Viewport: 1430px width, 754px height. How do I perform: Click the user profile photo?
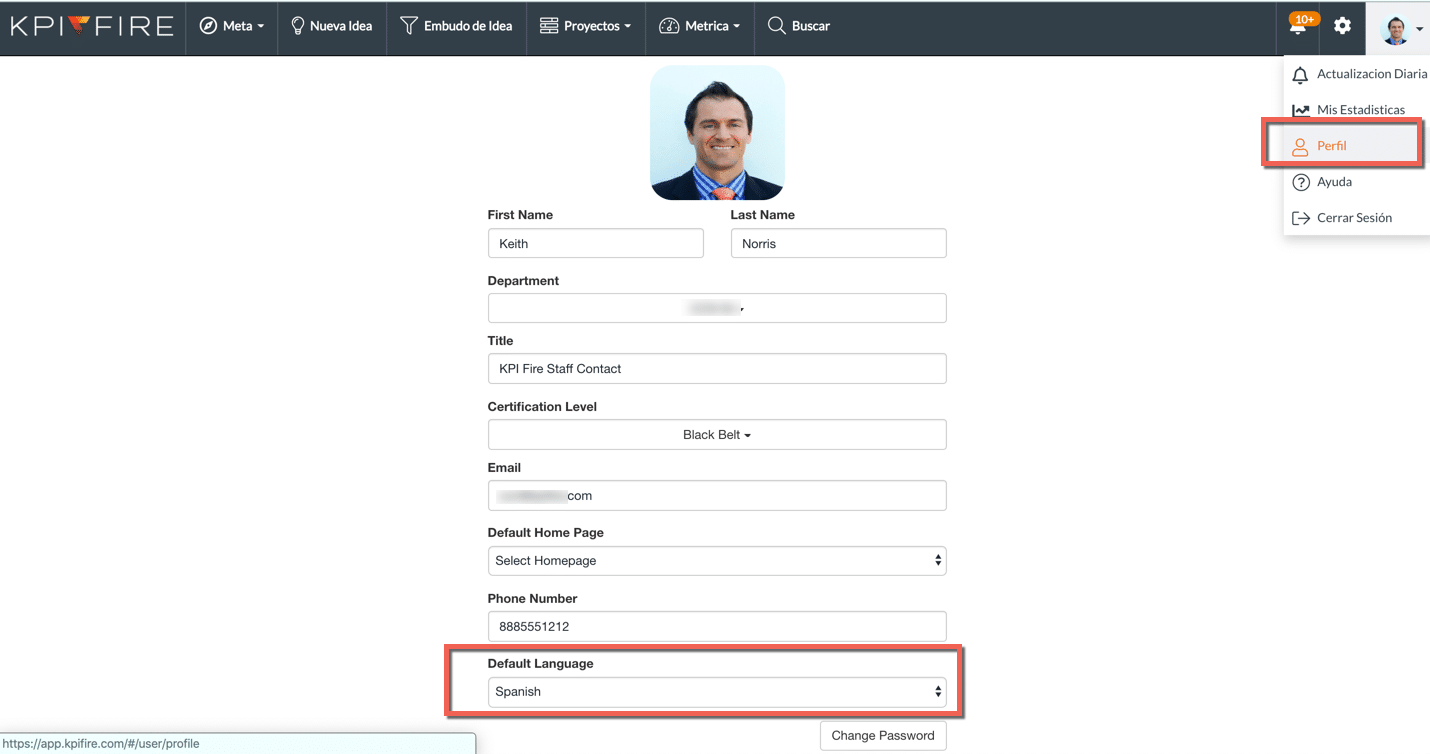tap(716, 131)
